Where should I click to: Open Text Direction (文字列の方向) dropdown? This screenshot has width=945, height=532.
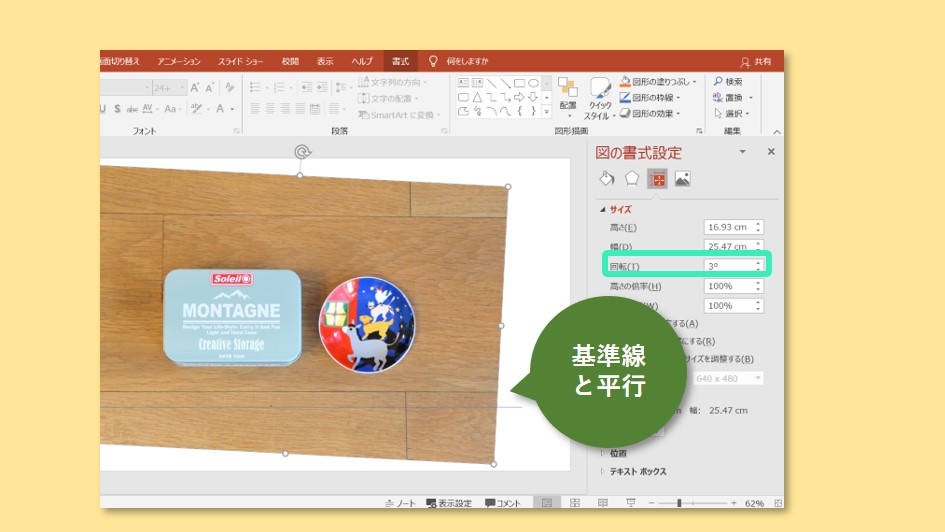[393, 82]
